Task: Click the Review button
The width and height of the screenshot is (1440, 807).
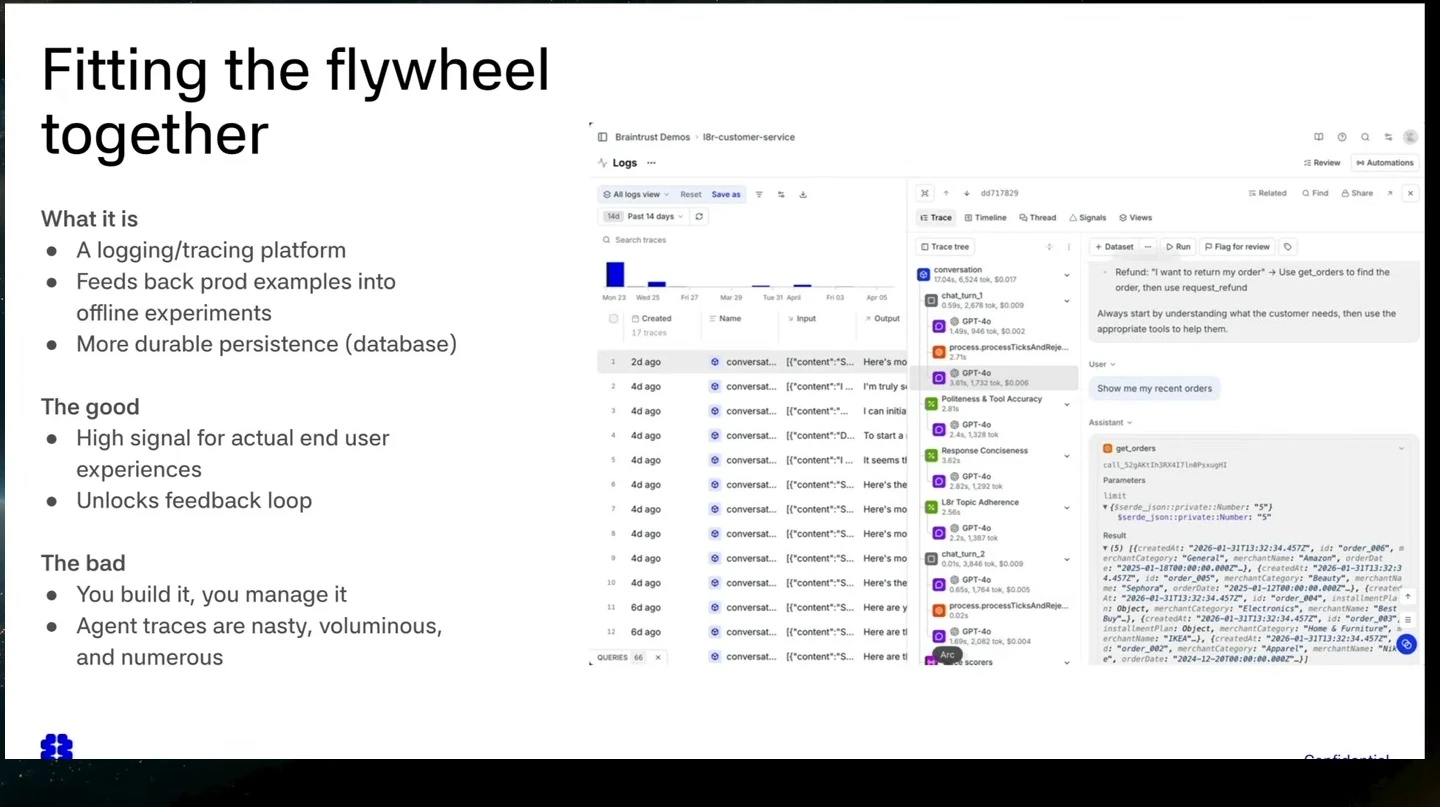Action: [1322, 162]
